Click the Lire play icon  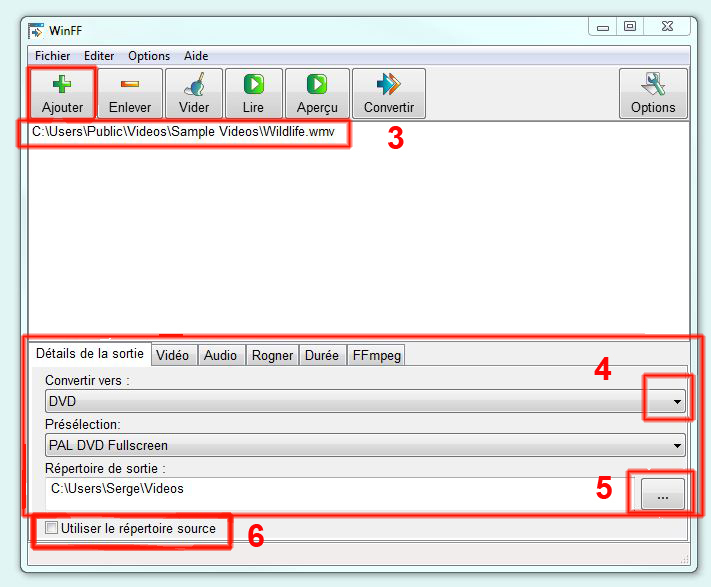tap(254, 85)
